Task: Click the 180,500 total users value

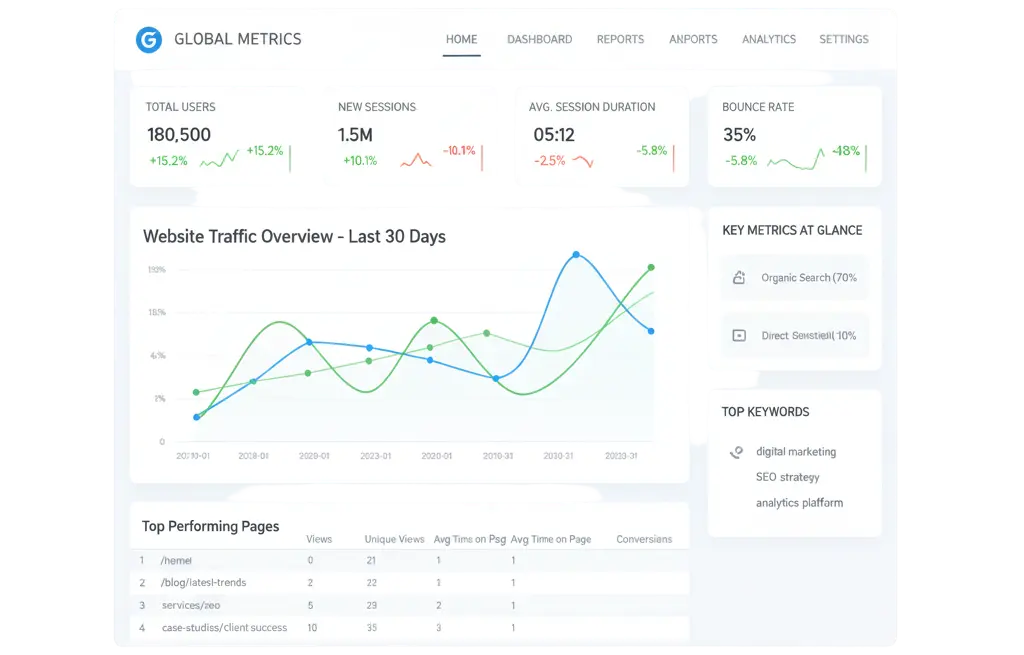Action: tap(179, 135)
